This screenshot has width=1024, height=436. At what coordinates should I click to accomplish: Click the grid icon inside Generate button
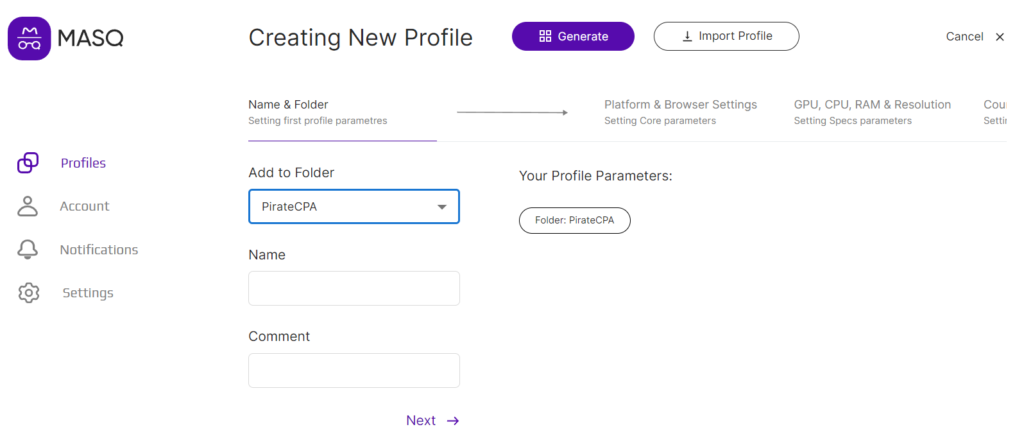coord(545,37)
